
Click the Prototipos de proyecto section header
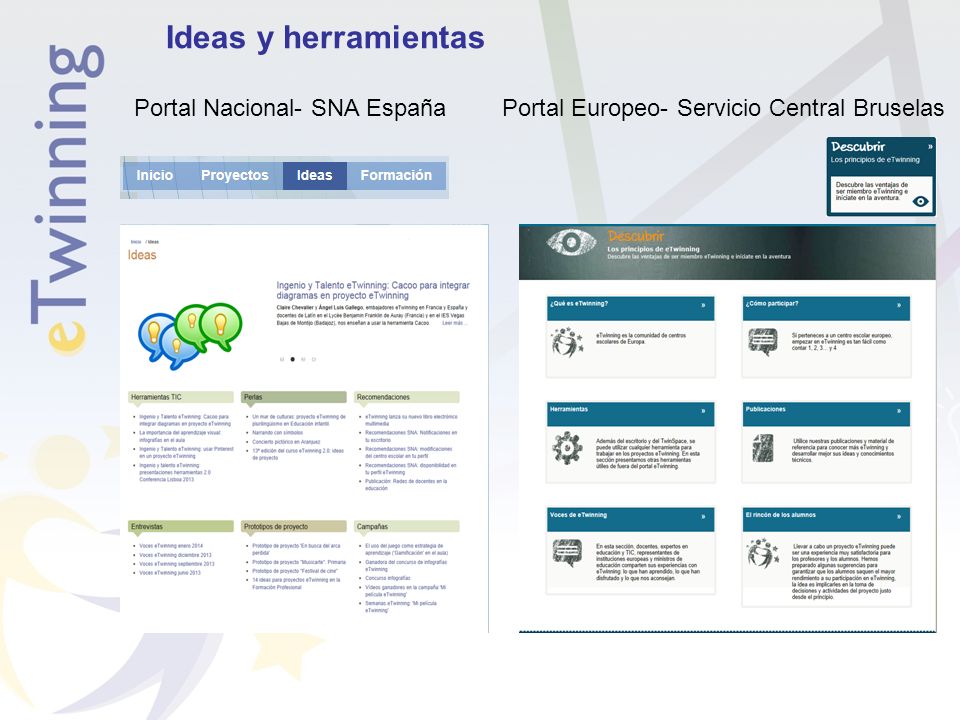(x=294, y=527)
